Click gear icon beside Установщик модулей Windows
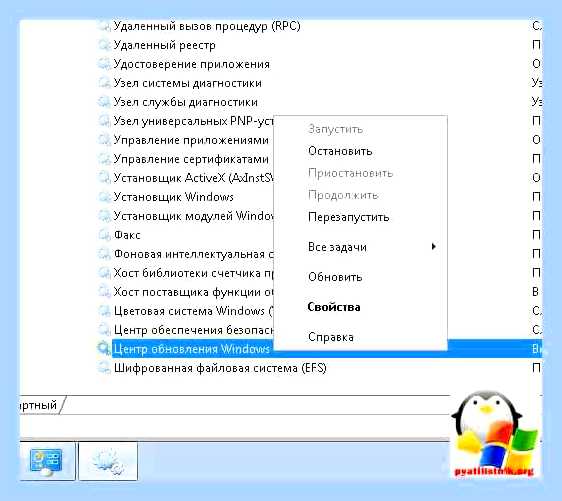The image size is (562, 501). (x=104, y=216)
